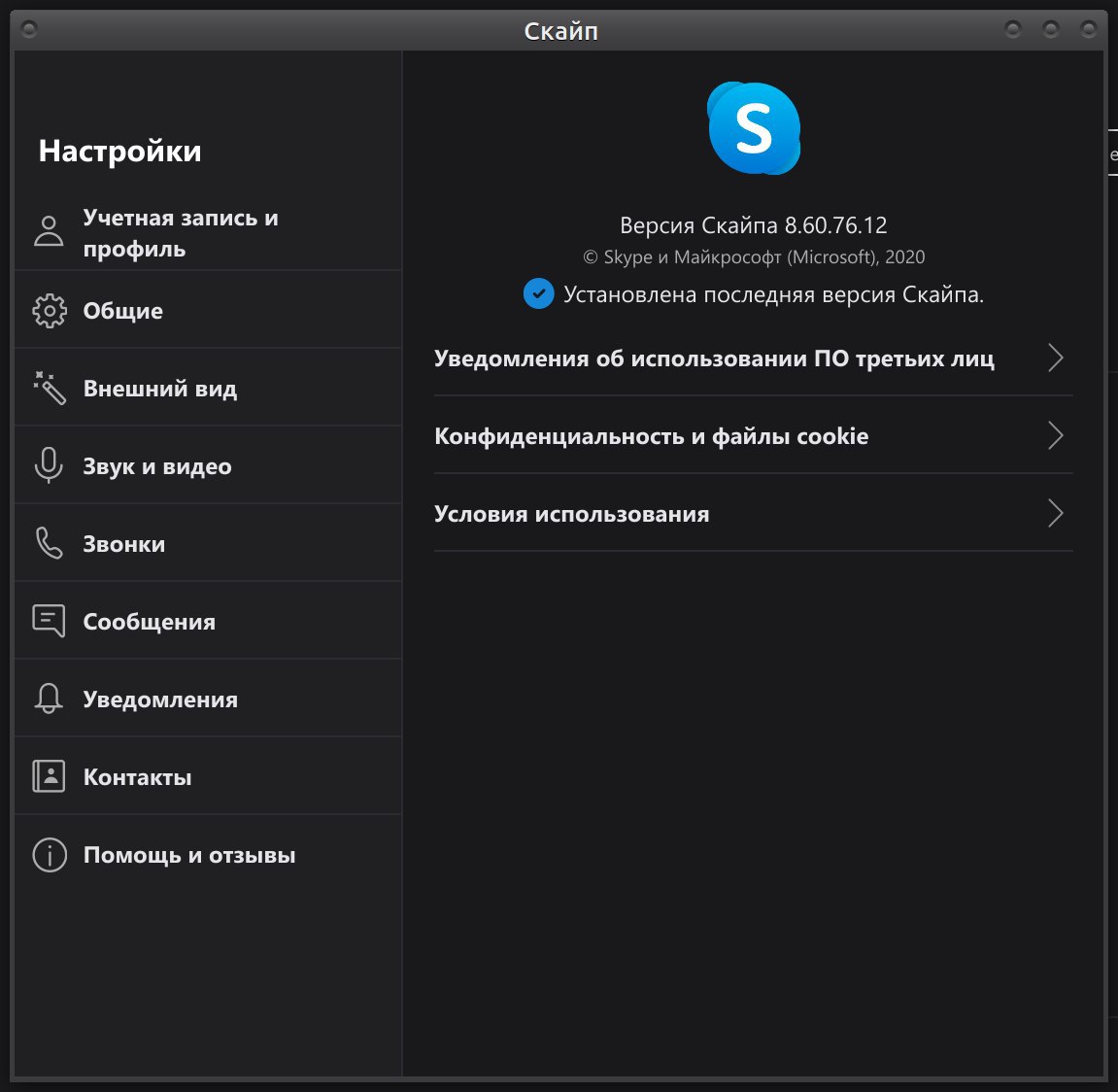The image size is (1118, 1092).
Task: Open Условия использования link
Action: [753, 513]
